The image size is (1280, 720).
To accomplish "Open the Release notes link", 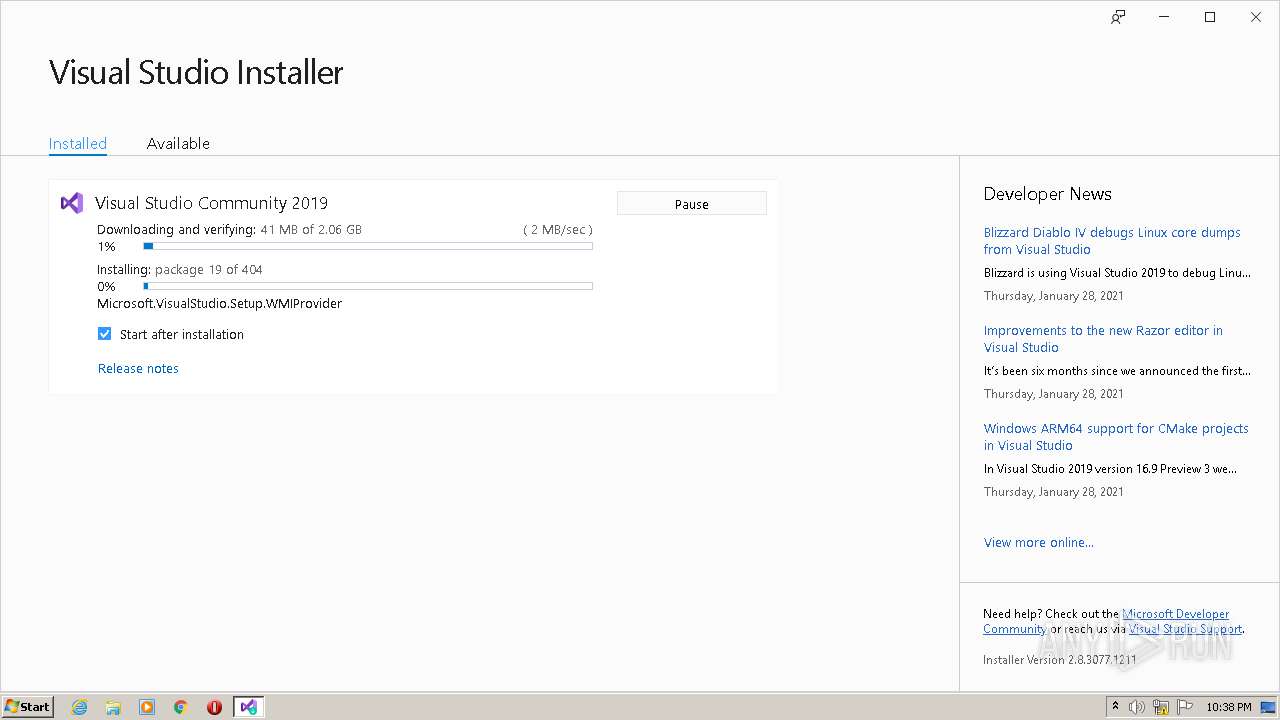I will 138,368.
